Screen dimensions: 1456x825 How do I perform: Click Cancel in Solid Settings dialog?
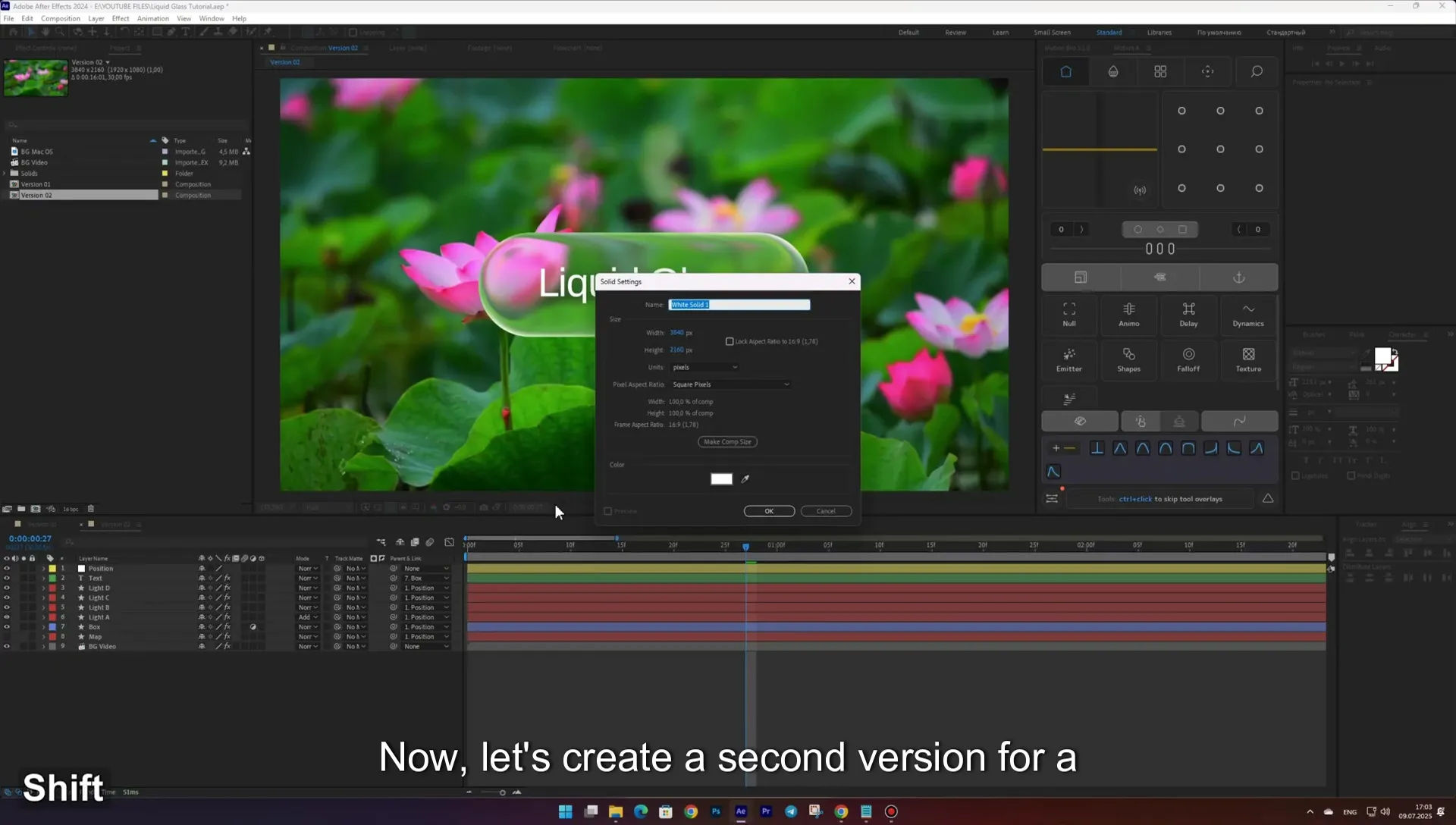(x=826, y=511)
